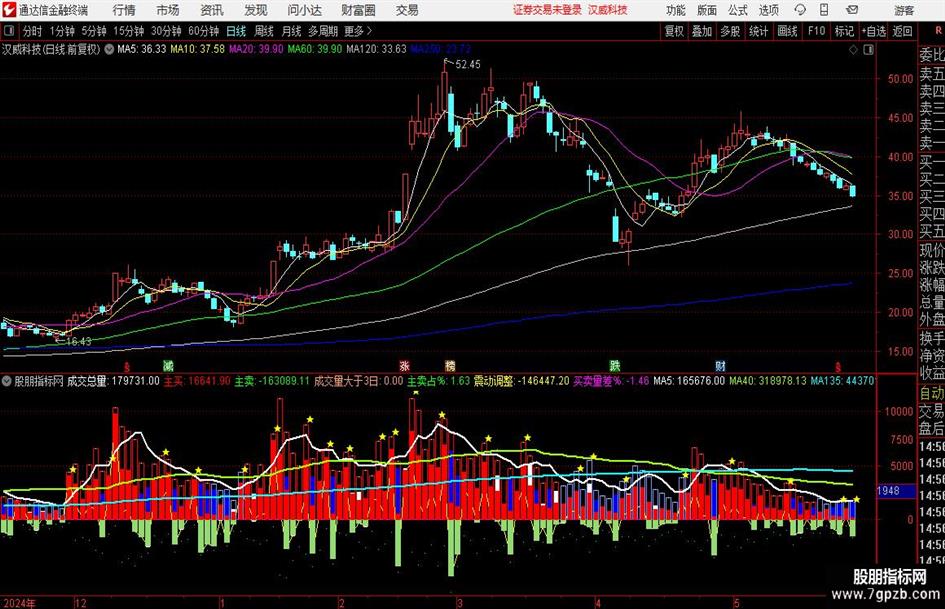Expand dropdown arrow beside 股朋指标网 indicator
The height and width of the screenshot is (609, 945).
point(7,381)
